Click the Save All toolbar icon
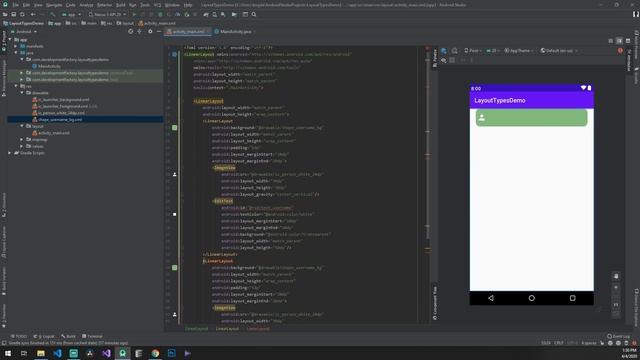Image resolution: width=640 pixels, height=360 pixels. [13, 14]
